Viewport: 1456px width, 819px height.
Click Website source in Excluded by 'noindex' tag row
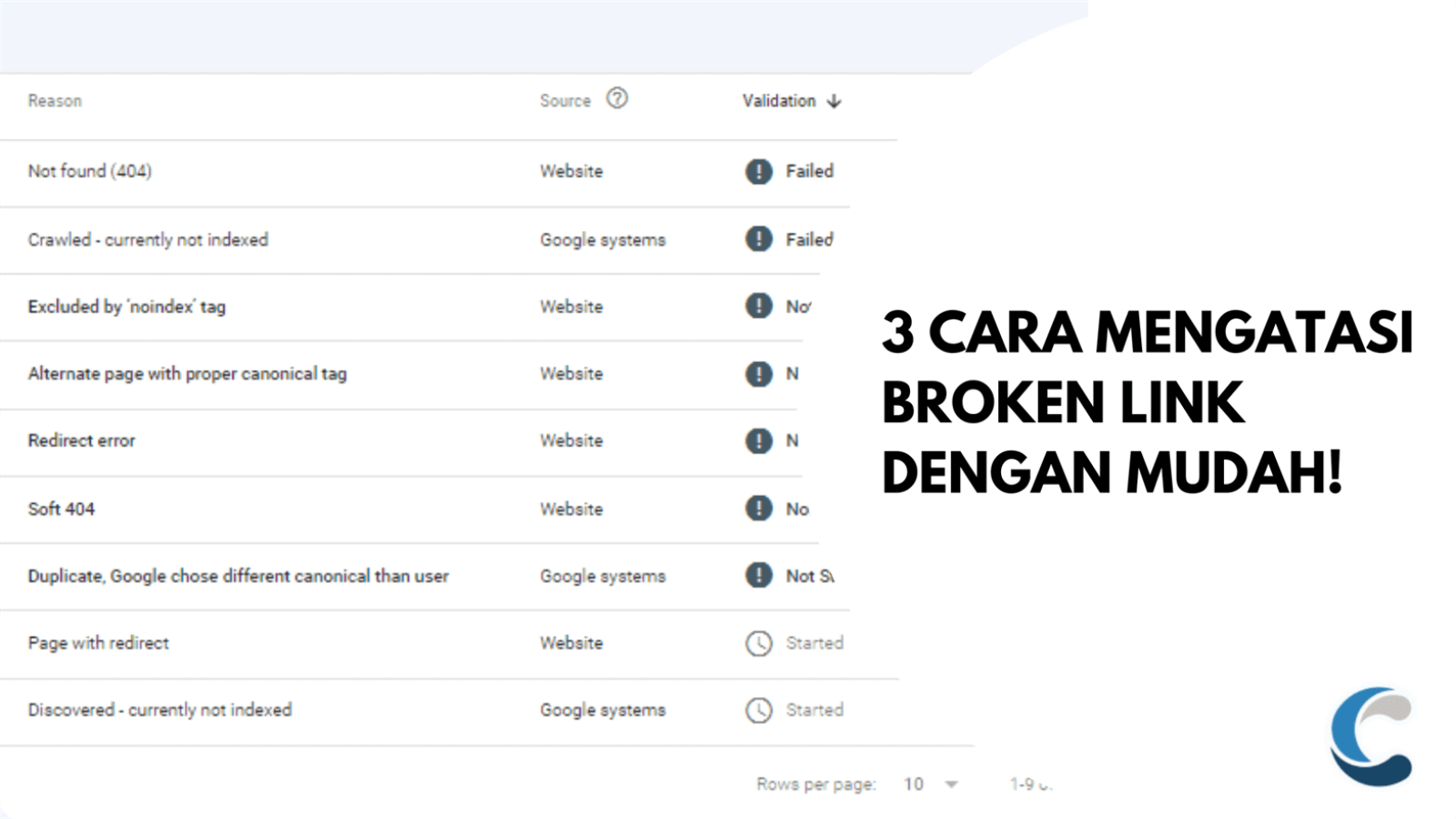[571, 307]
